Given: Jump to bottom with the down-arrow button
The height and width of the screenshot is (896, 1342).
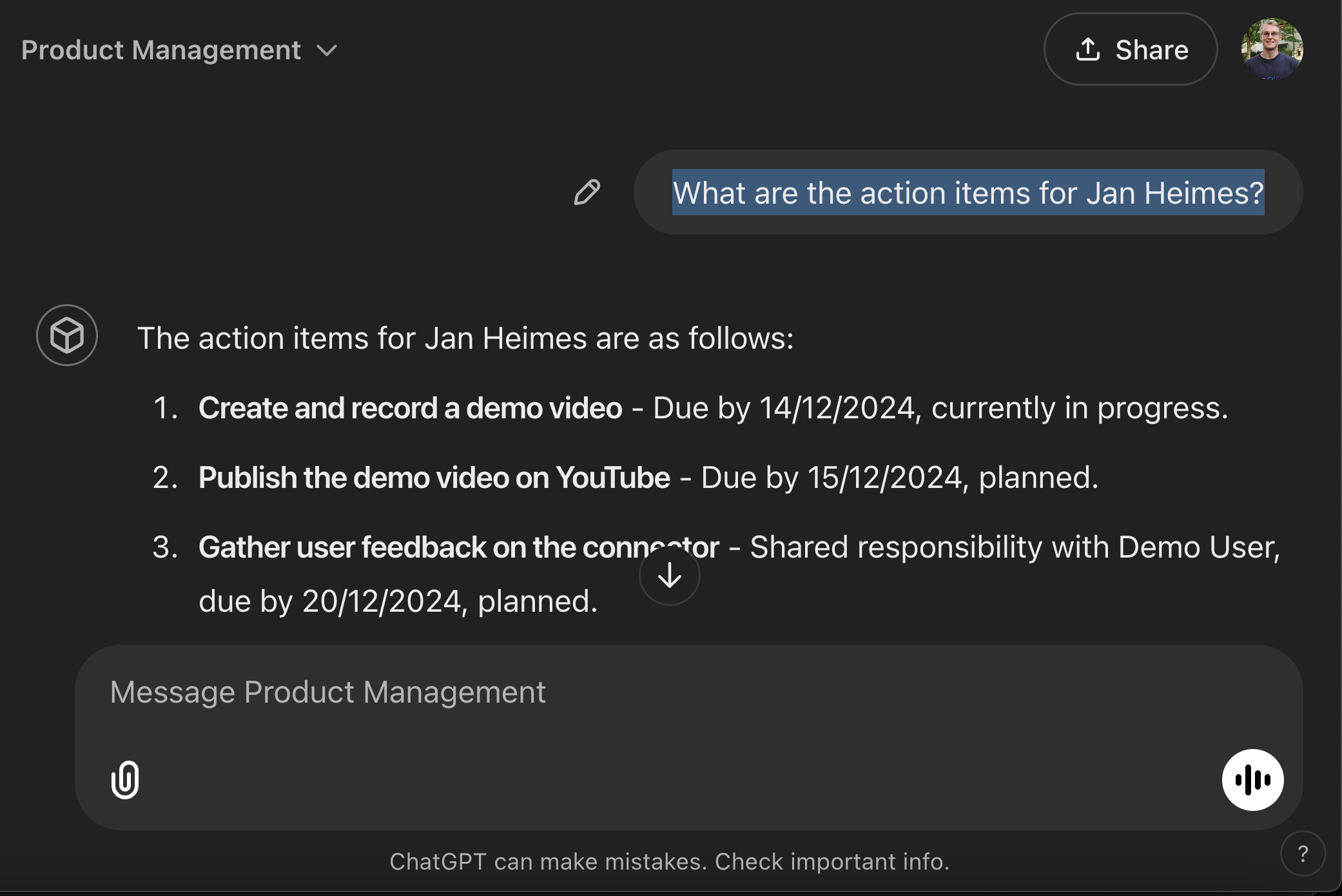Looking at the screenshot, I should pos(670,575).
